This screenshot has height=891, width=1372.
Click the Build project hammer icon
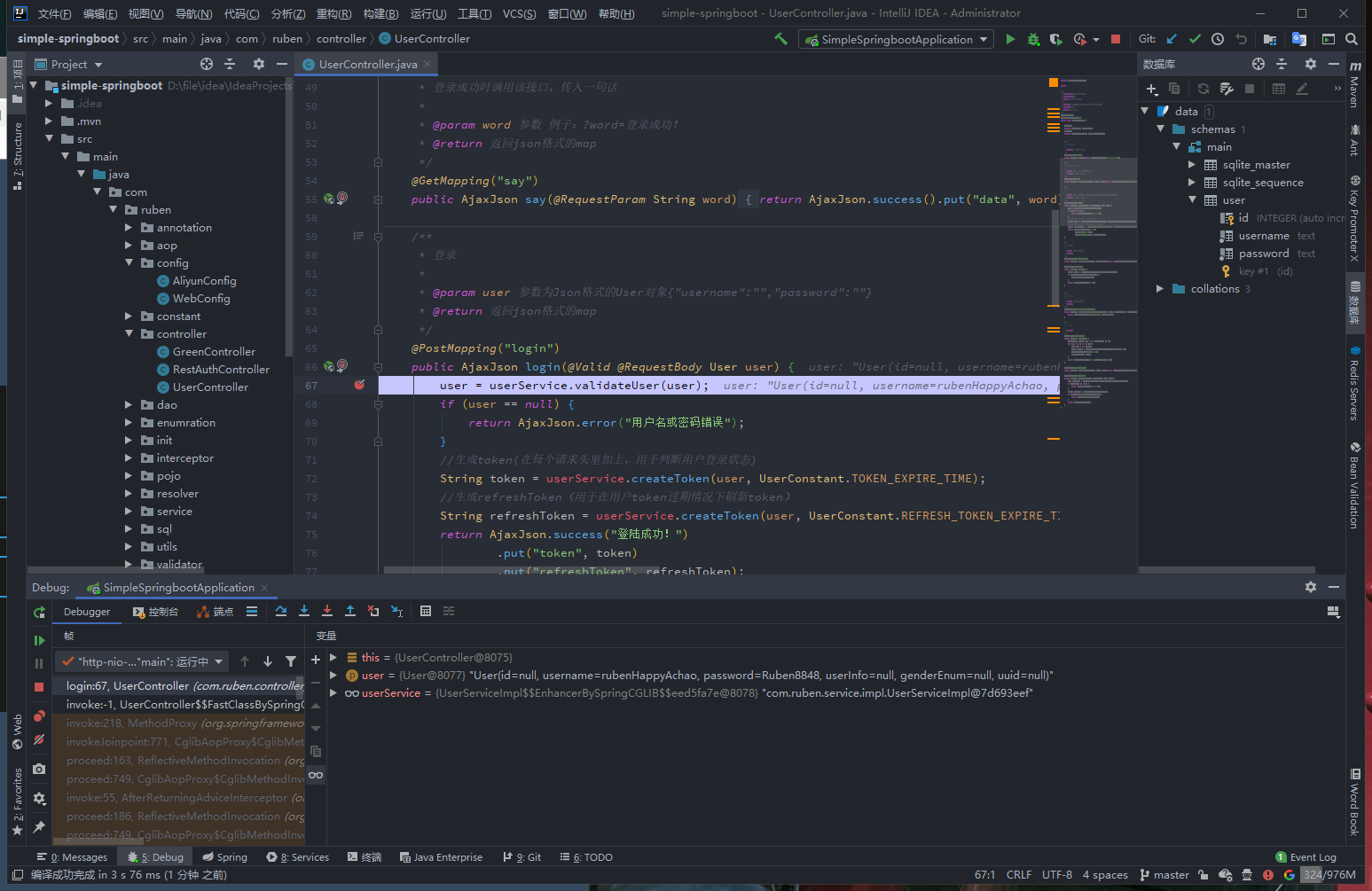coord(780,39)
